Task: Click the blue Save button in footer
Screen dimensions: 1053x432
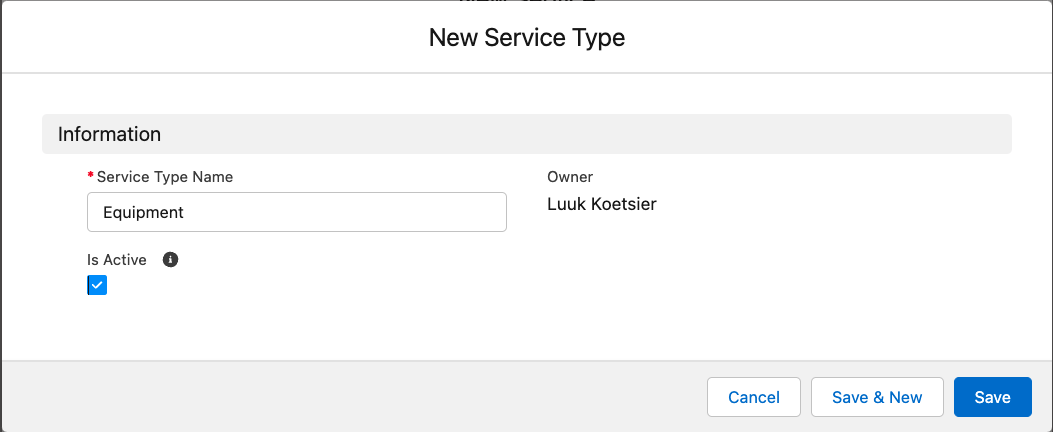Action: point(992,397)
